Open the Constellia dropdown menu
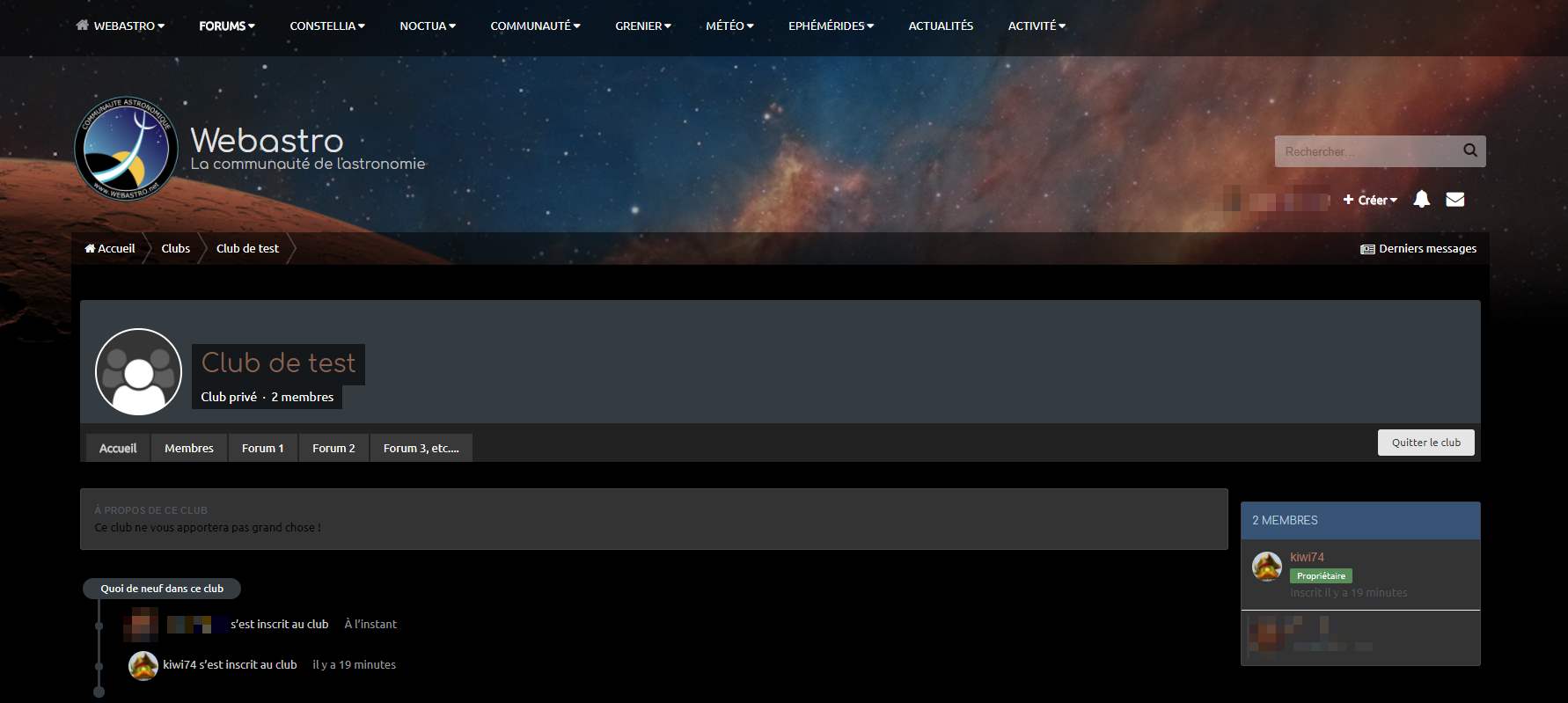Image resolution: width=1568 pixels, height=703 pixels. 327,26
